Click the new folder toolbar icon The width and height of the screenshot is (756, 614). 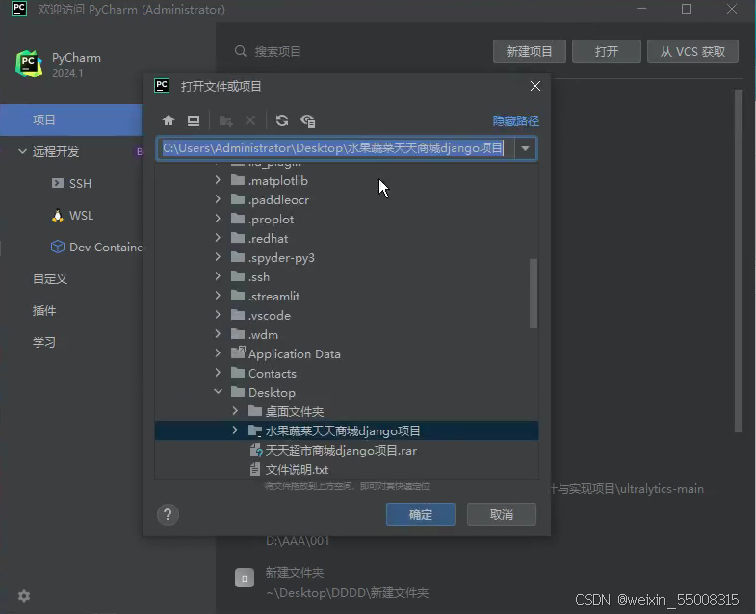coord(226,121)
